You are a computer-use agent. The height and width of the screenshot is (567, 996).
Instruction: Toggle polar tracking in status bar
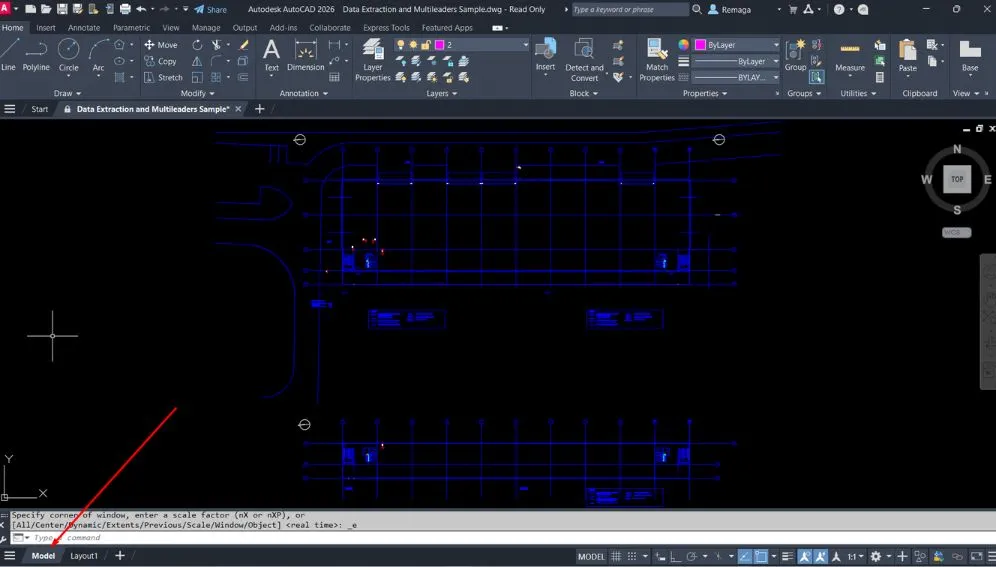point(691,556)
